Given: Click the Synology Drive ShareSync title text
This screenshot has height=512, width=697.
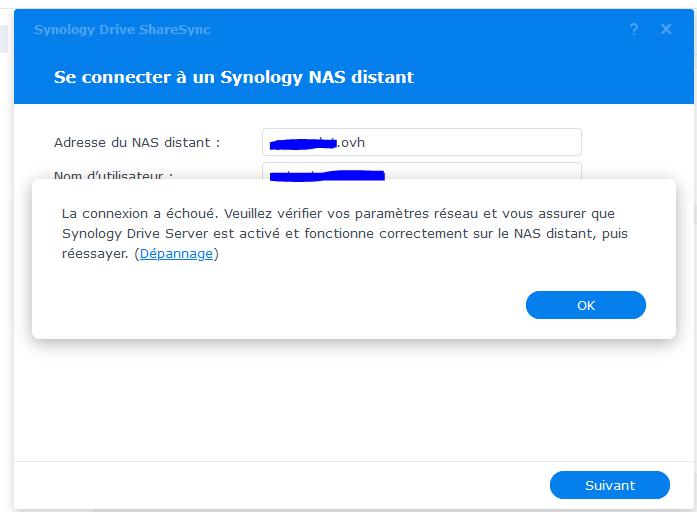Looking at the screenshot, I should coord(122,29).
